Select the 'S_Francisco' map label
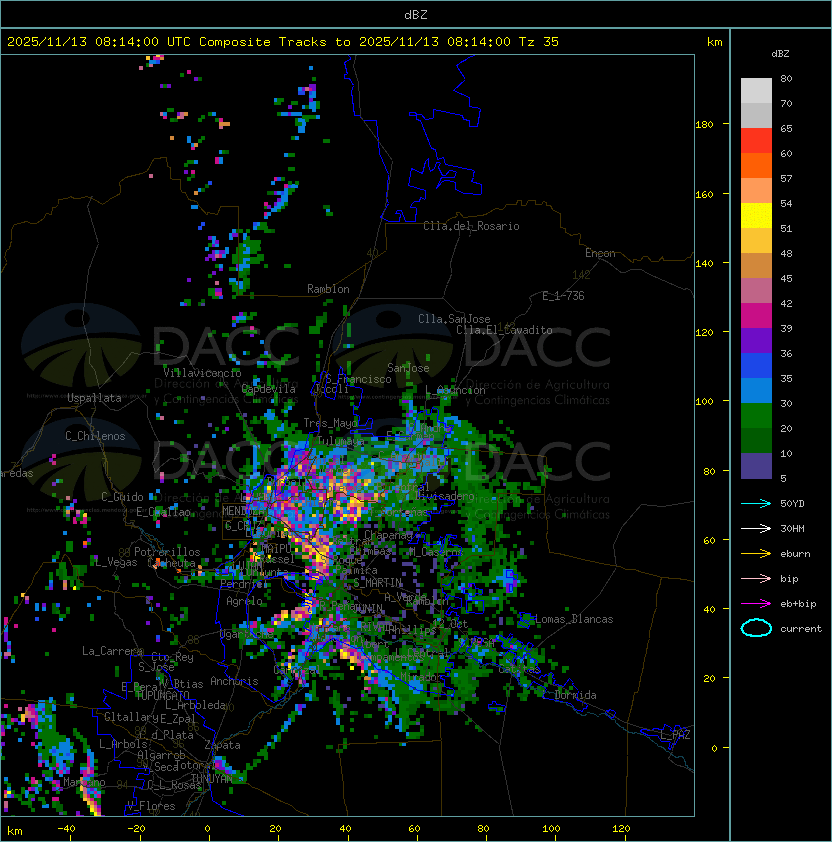Viewport: 832px width, 842px height. pyautogui.click(x=358, y=379)
